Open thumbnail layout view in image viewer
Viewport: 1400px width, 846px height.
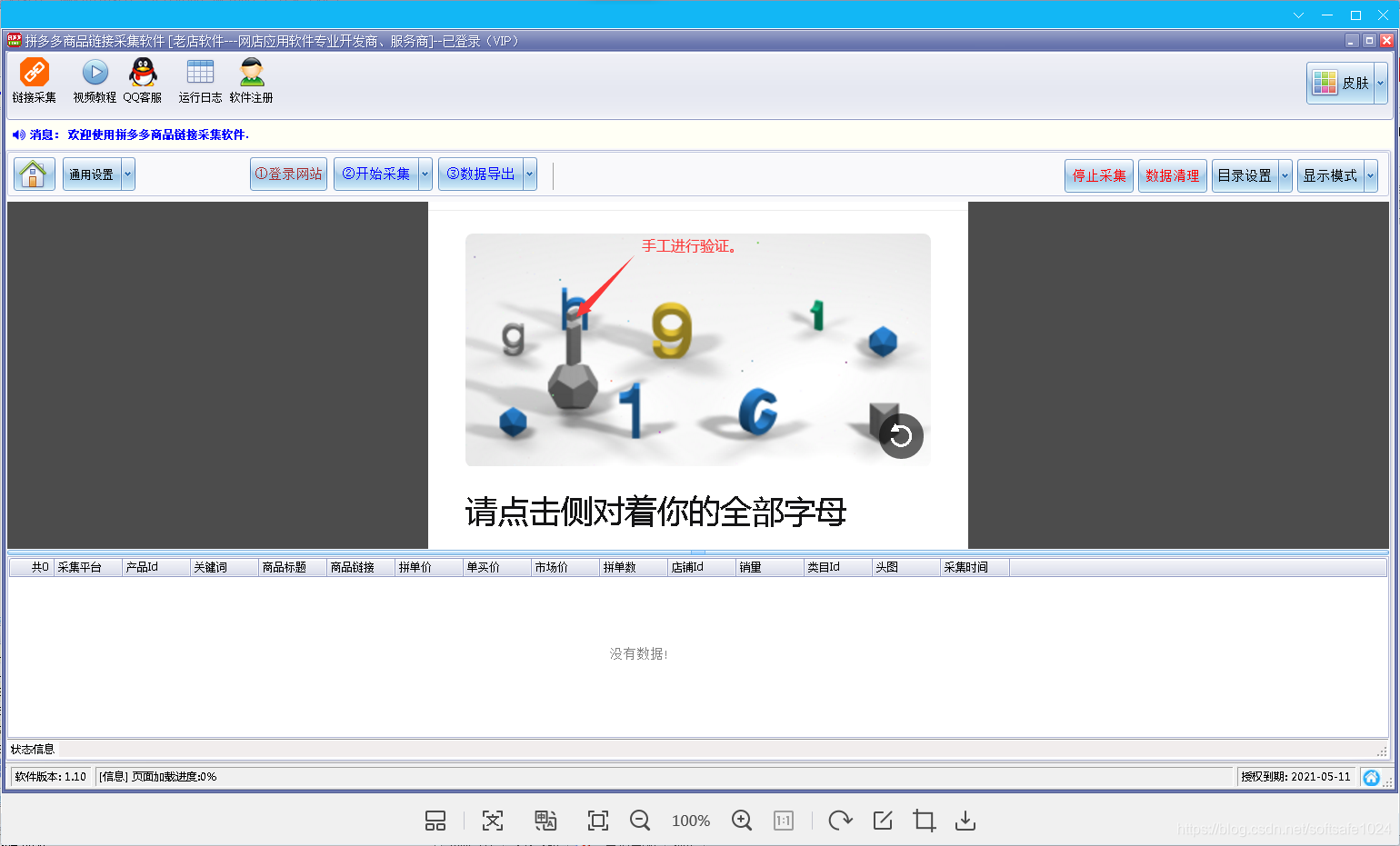click(x=435, y=821)
